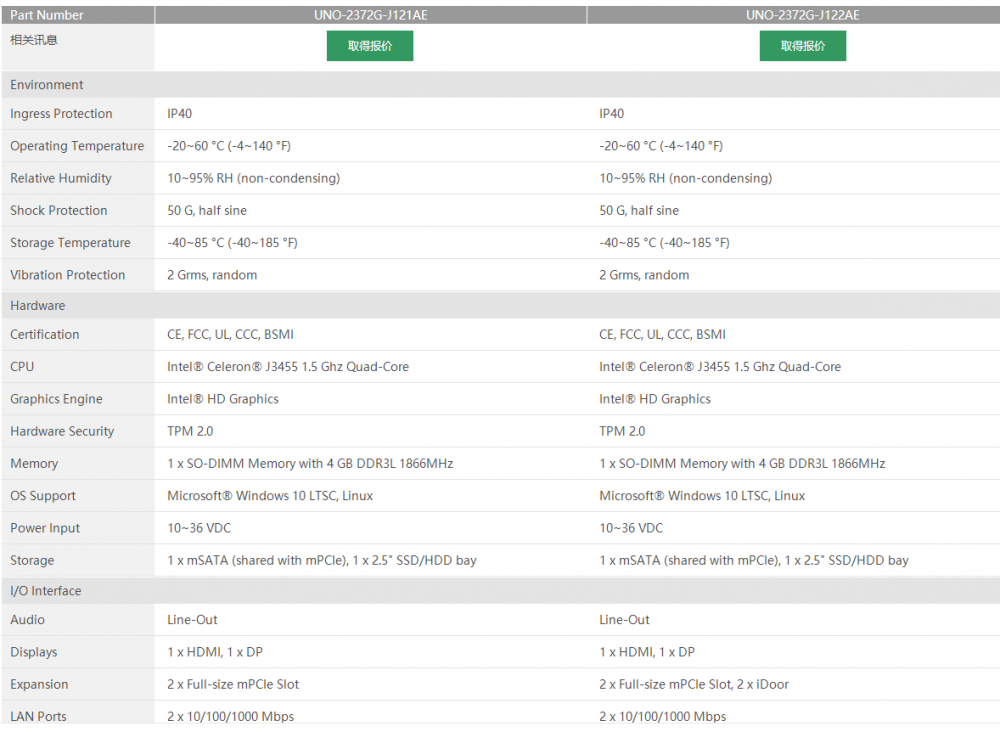Click J122AE 1 x HDMI, 1 x DP value
The width and height of the screenshot is (1000, 732).
tap(647, 652)
